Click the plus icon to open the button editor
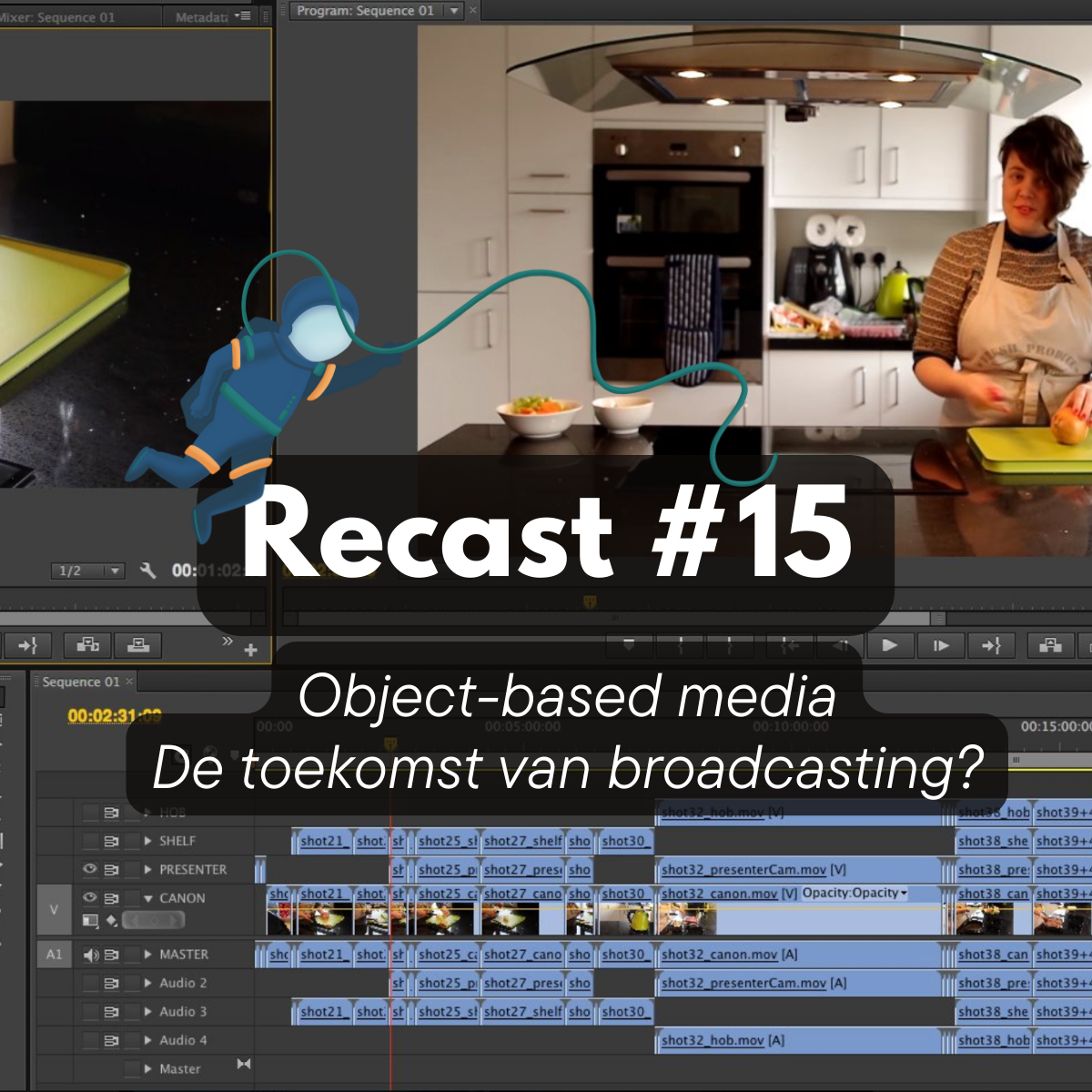Viewport: 1092px width, 1092px height. point(250,650)
